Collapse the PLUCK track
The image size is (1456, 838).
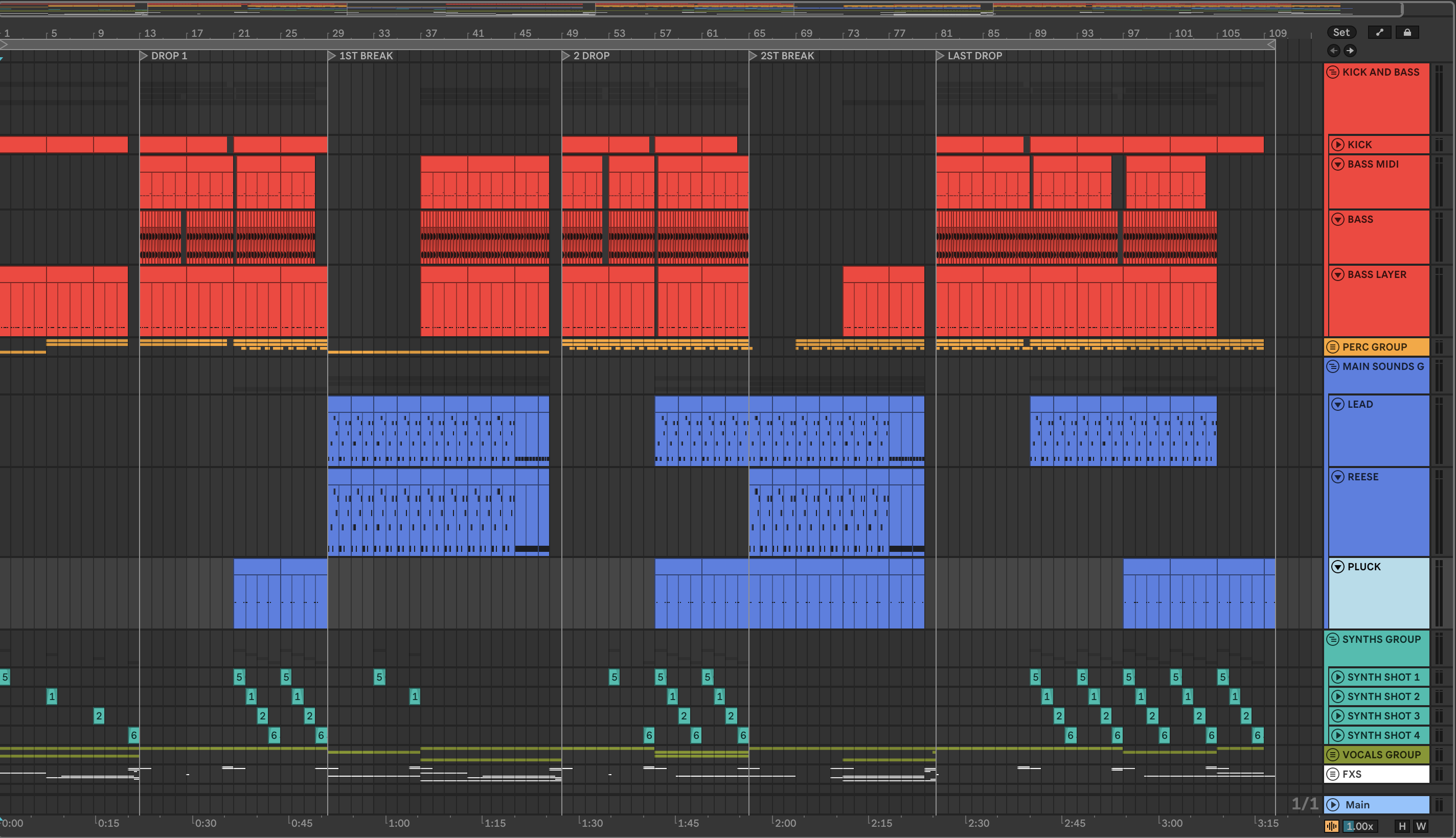(x=1338, y=567)
